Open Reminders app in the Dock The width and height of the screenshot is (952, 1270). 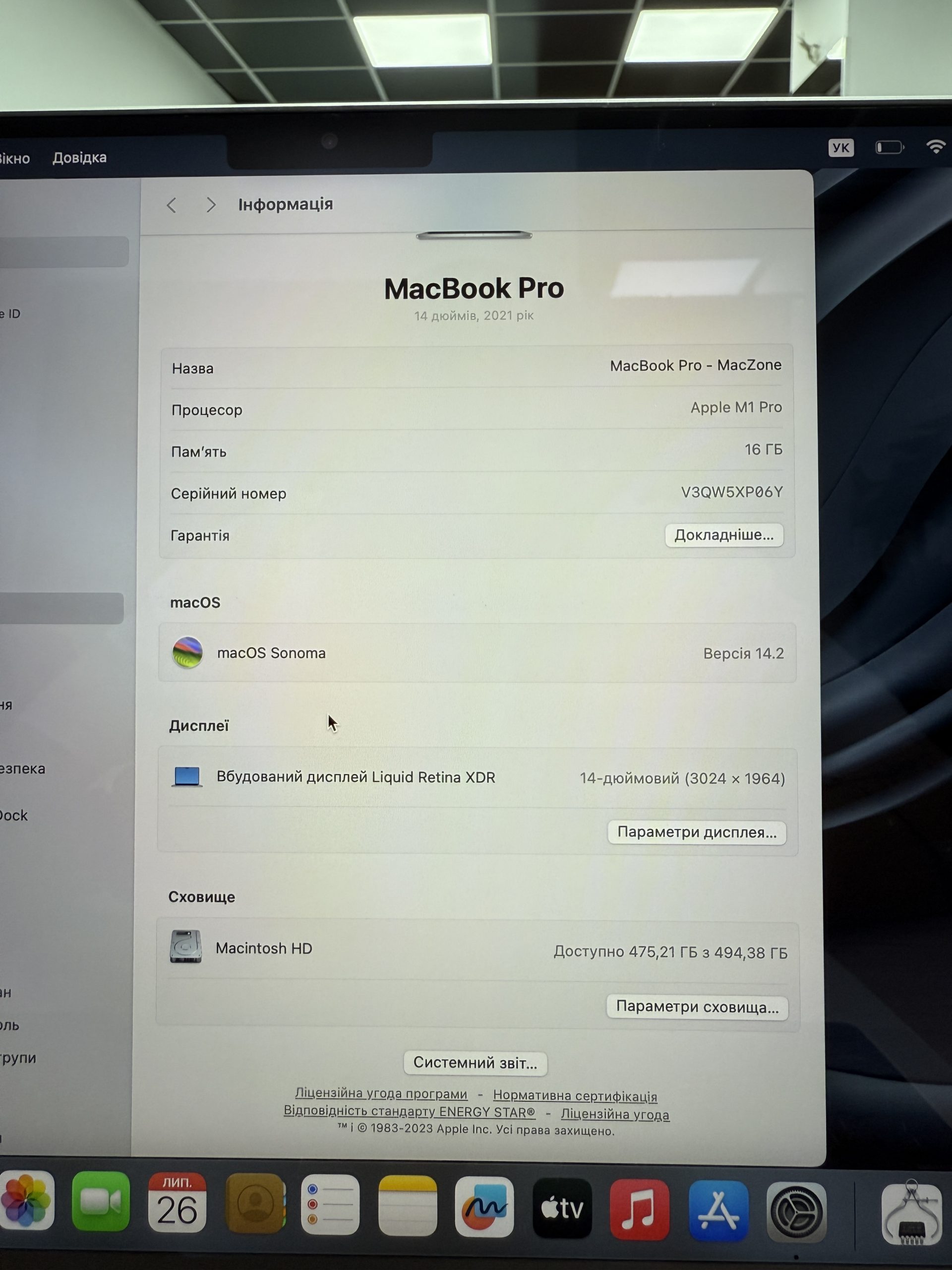[331, 1205]
